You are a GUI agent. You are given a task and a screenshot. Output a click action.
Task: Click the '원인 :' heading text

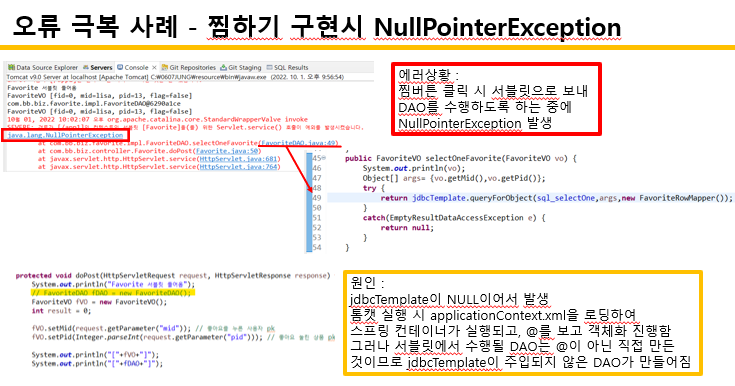coord(368,283)
